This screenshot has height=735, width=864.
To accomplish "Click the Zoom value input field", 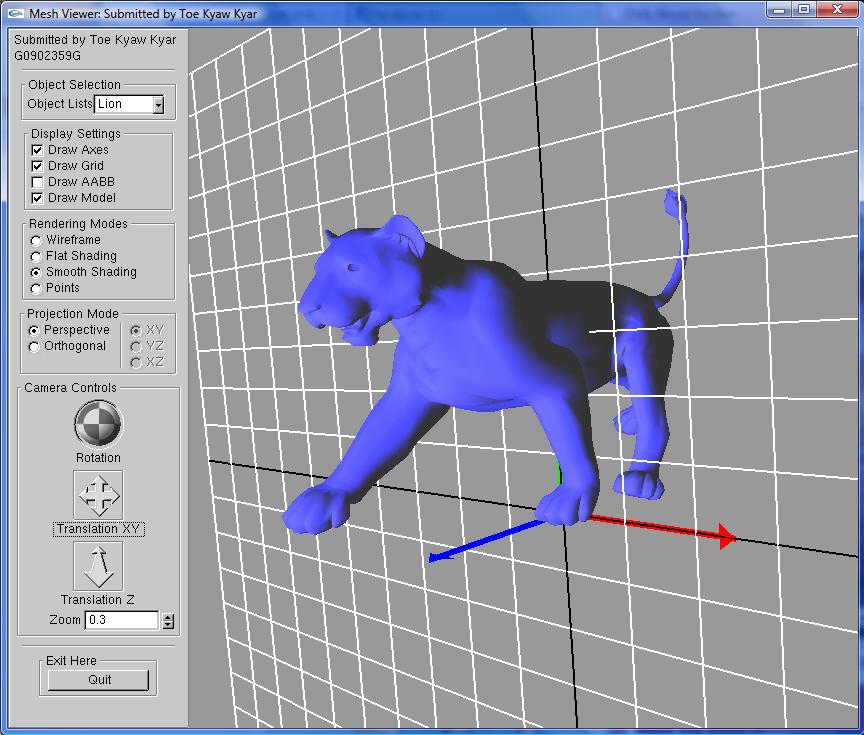I will tap(122, 620).
